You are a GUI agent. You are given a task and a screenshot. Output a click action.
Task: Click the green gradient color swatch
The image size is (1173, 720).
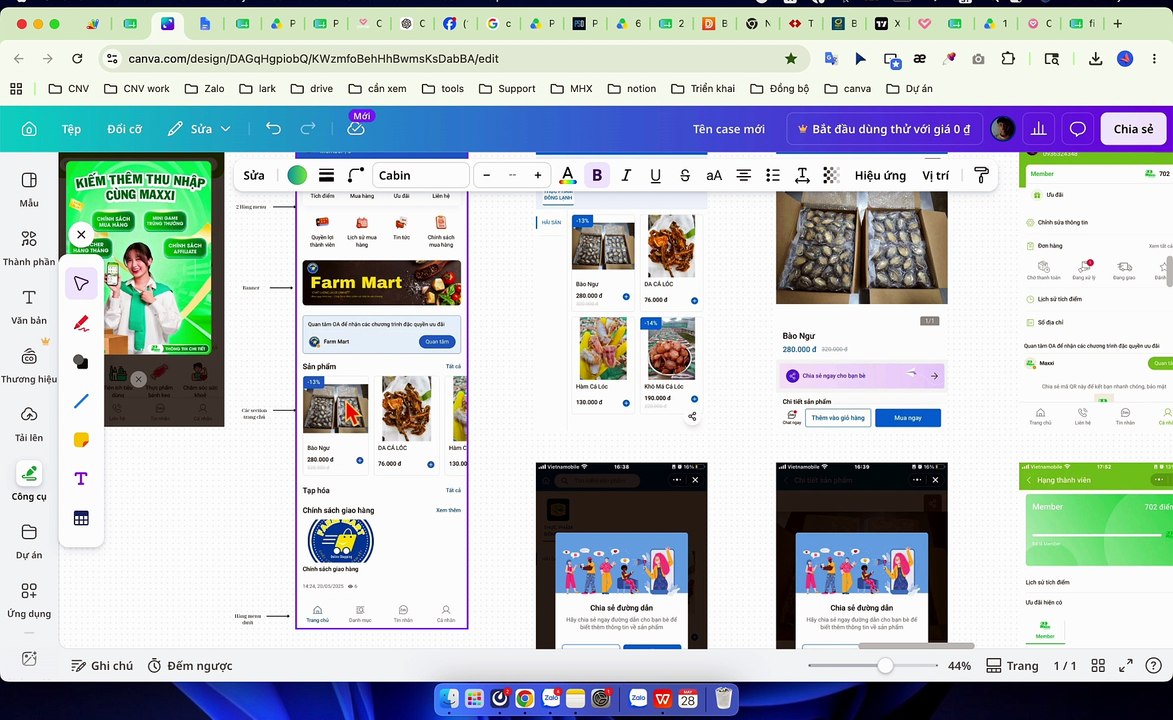[297, 175]
